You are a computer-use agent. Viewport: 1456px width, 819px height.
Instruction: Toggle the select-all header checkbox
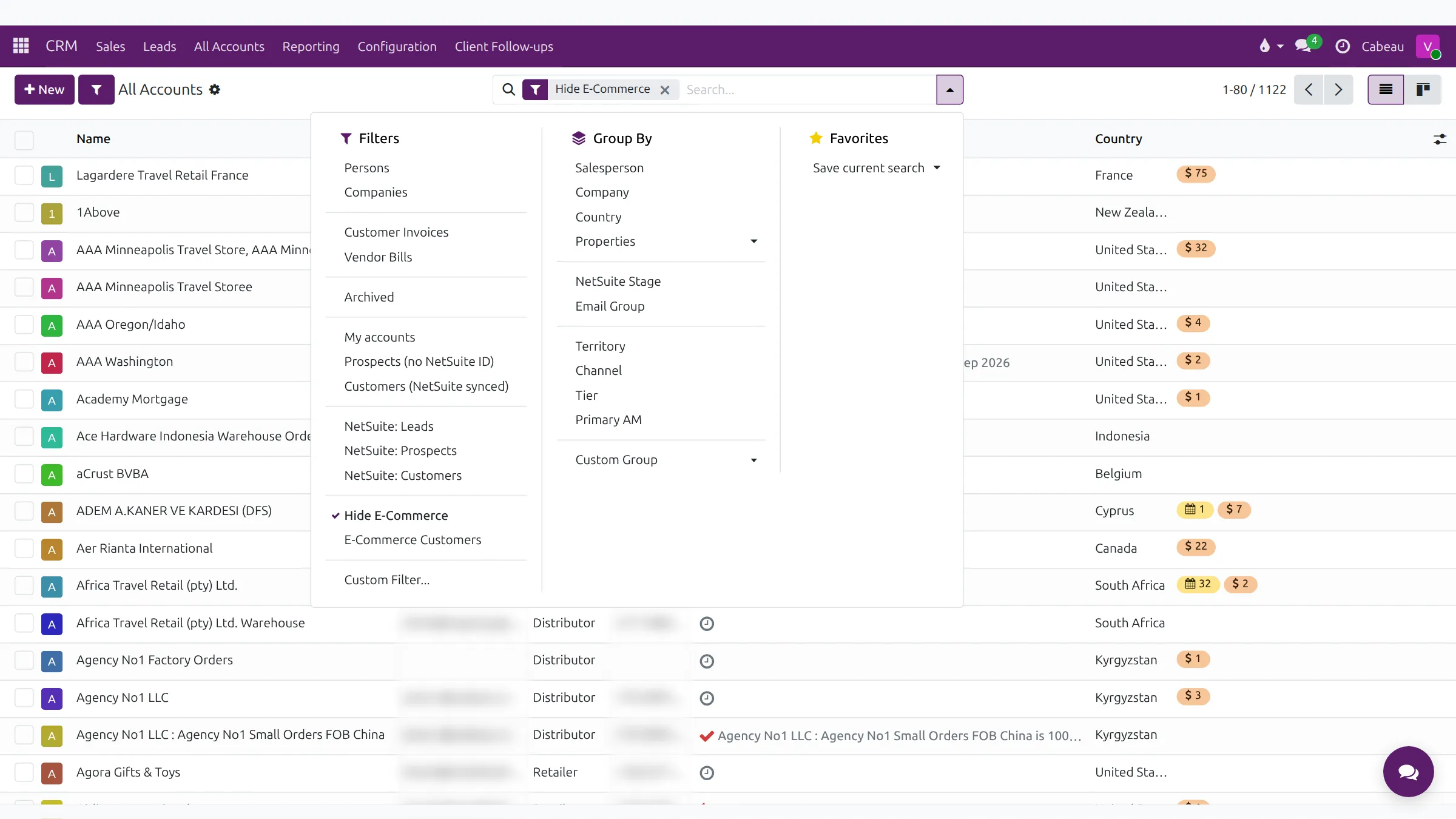coord(24,140)
